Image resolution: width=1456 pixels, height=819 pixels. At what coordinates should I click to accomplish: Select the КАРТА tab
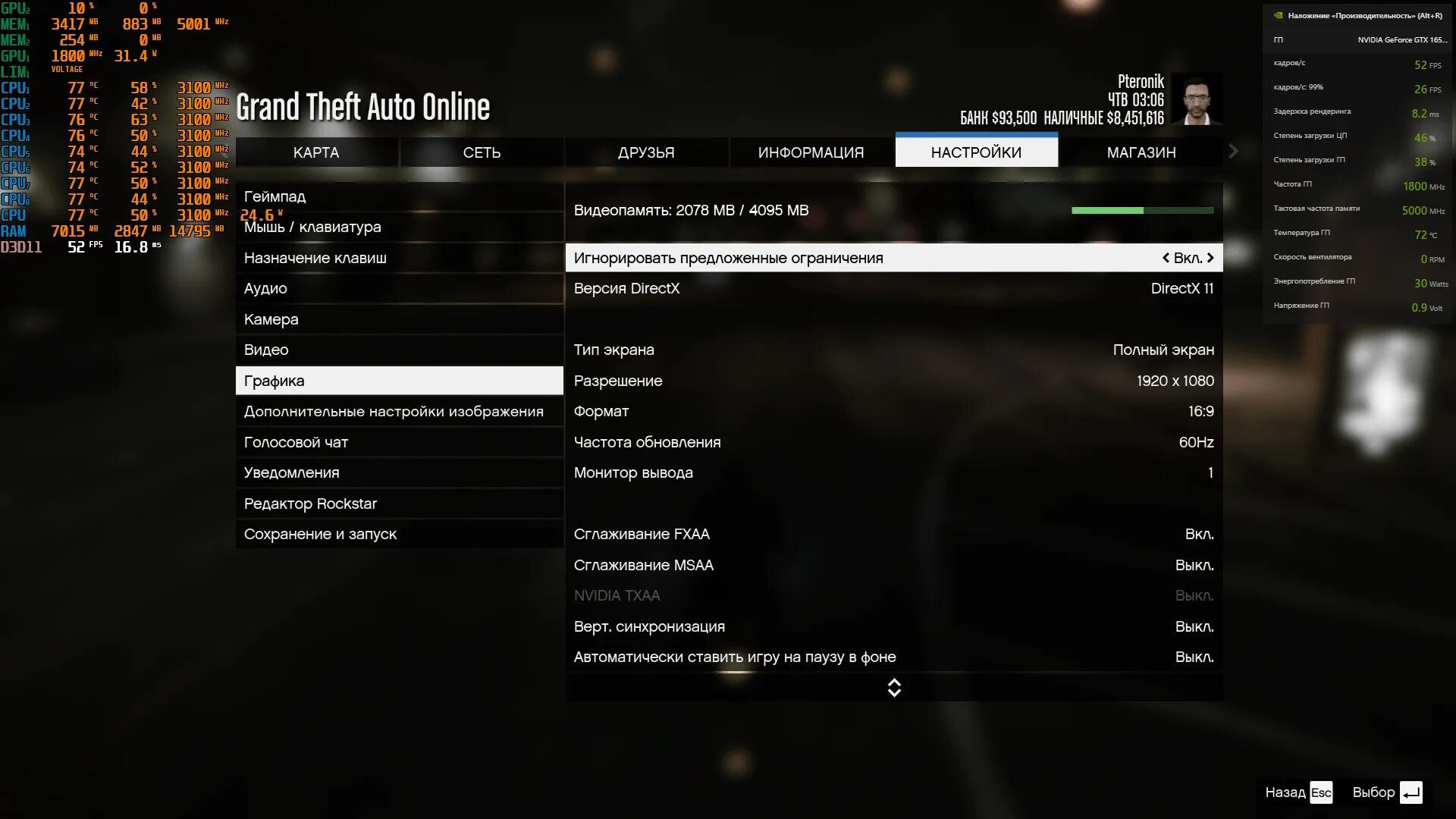pyautogui.click(x=316, y=152)
